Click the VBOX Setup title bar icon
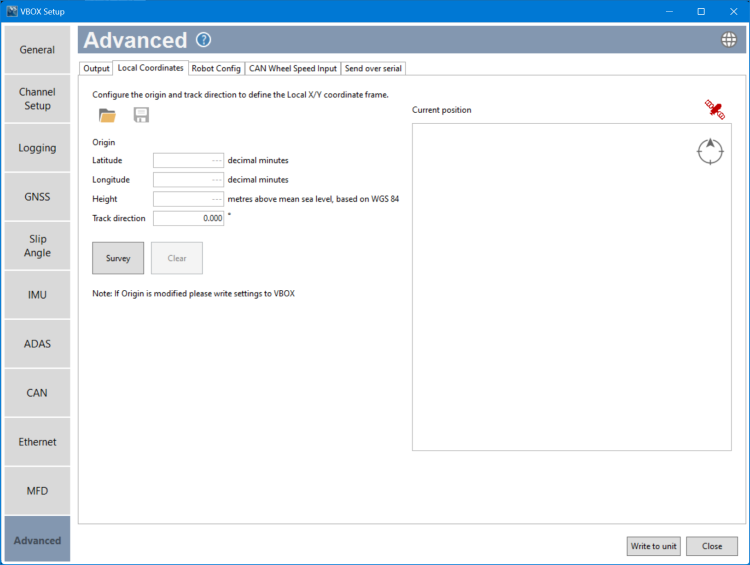 tap(12, 11)
